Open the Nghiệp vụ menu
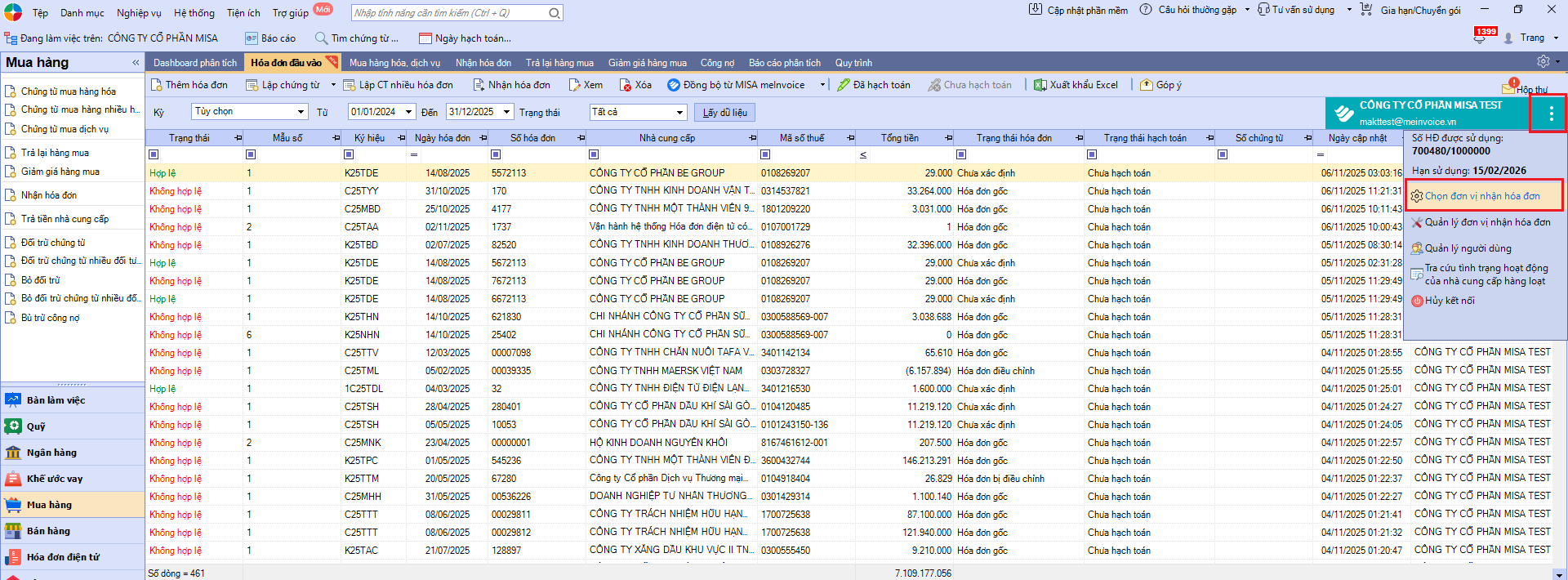This screenshot has width=1568, height=580. [x=139, y=12]
